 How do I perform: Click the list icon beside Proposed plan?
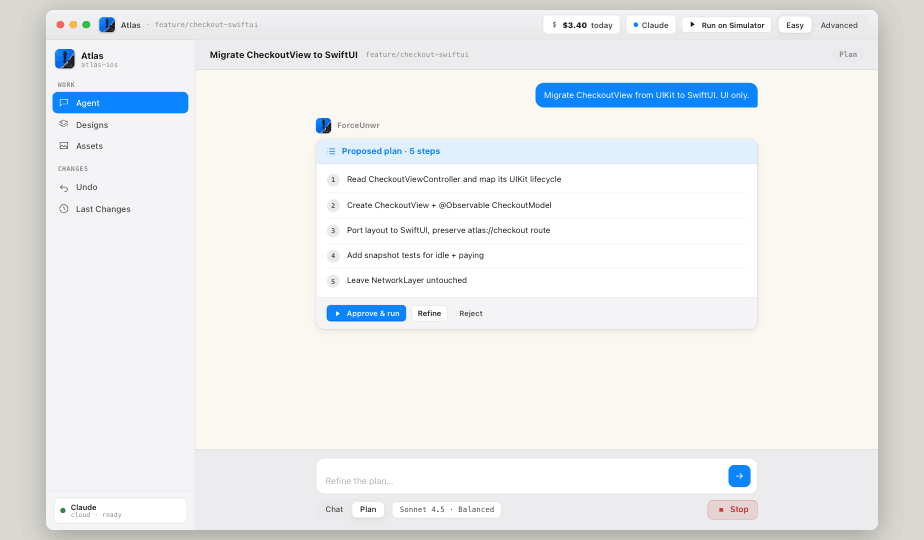(x=331, y=151)
